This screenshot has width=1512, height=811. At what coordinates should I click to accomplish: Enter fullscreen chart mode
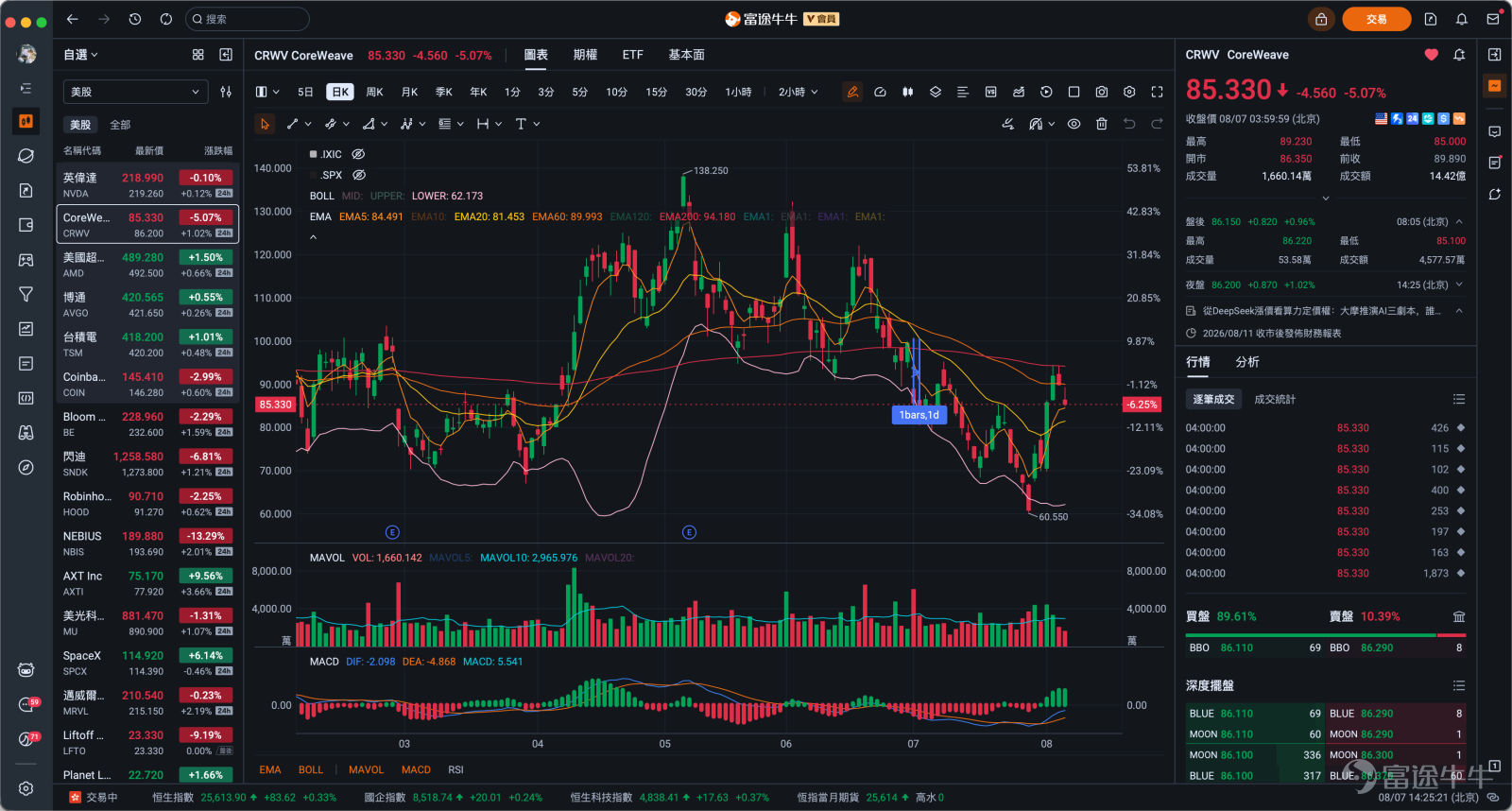1157,92
